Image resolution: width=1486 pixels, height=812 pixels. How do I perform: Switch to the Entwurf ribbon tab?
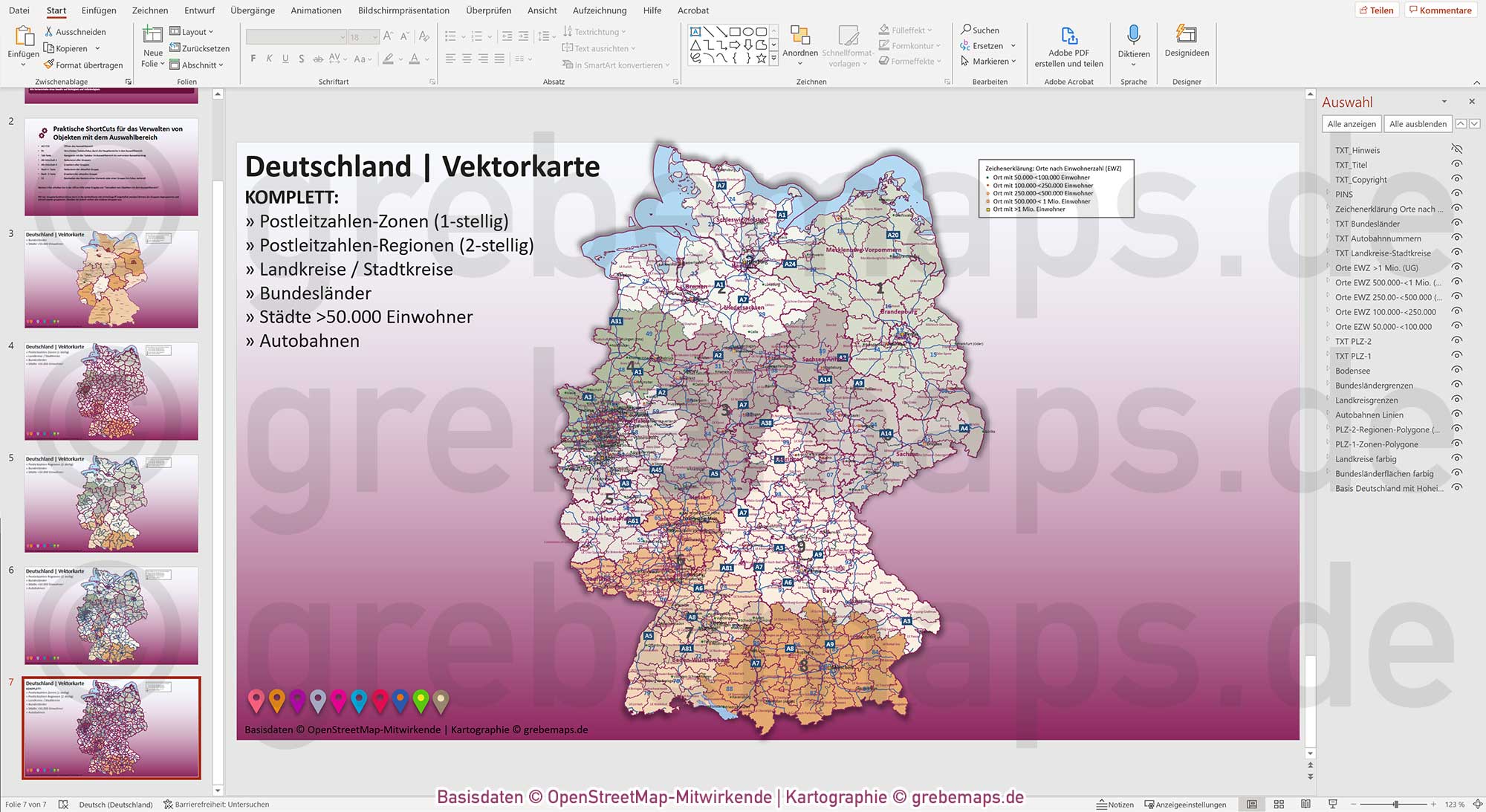click(199, 10)
